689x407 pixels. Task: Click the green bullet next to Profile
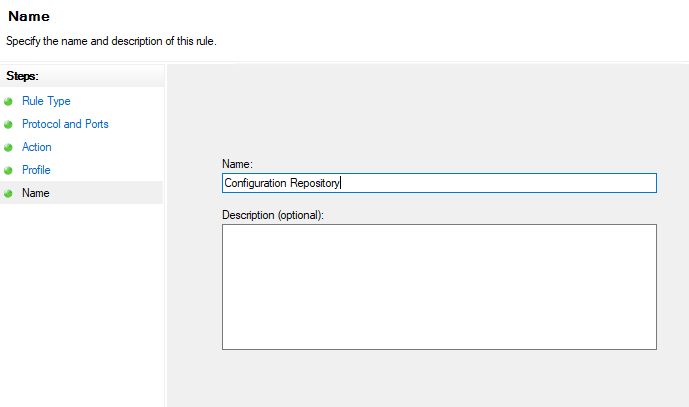tap(9, 171)
